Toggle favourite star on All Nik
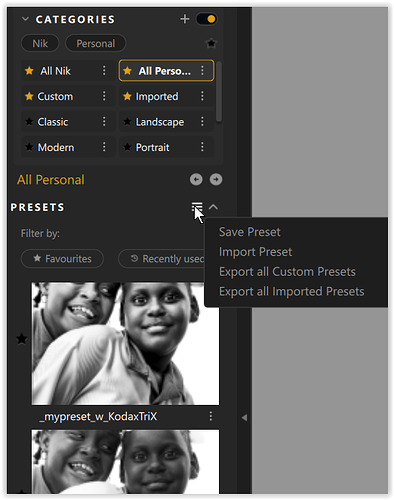 [29, 70]
